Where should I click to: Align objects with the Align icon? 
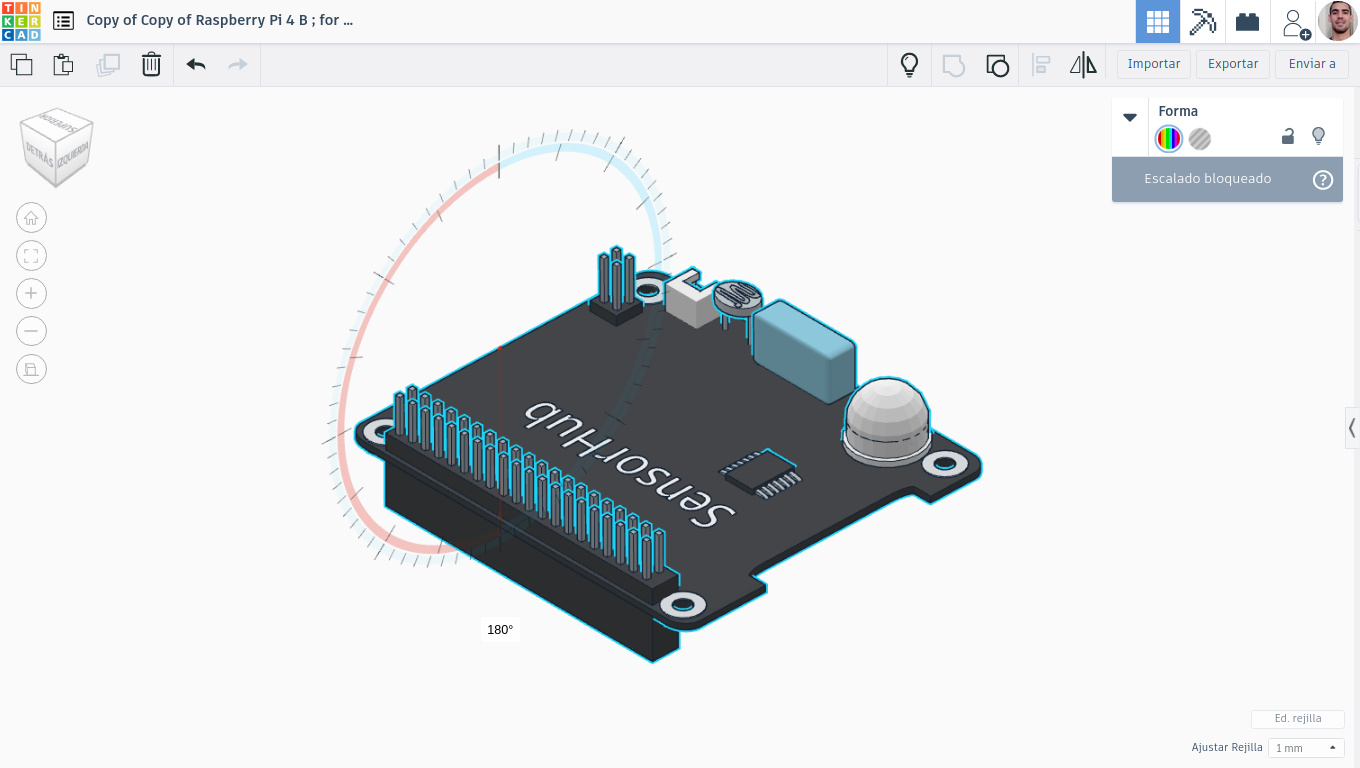(x=1041, y=65)
